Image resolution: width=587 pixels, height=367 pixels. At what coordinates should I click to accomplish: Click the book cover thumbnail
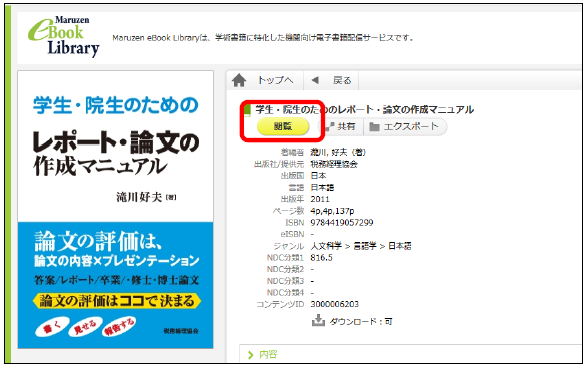(115, 209)
